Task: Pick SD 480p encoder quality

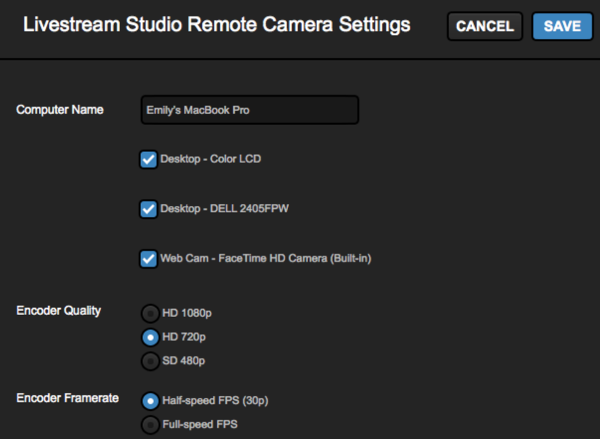Action: pyautogui.click(x=150, y=361)
